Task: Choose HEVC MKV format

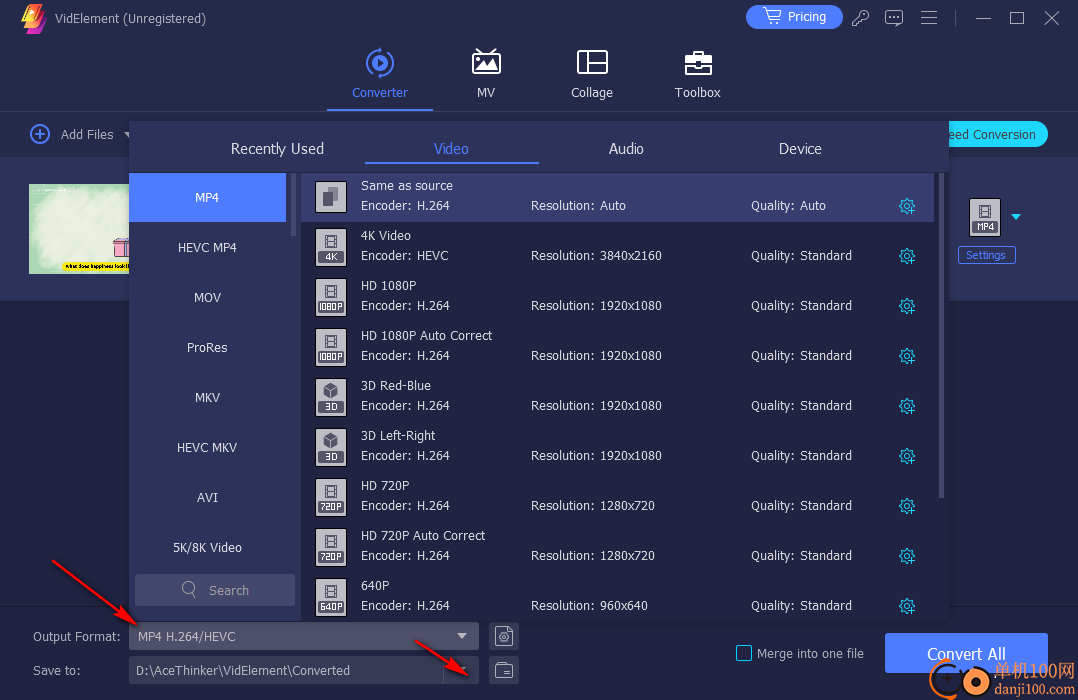Action: [207, 448]
